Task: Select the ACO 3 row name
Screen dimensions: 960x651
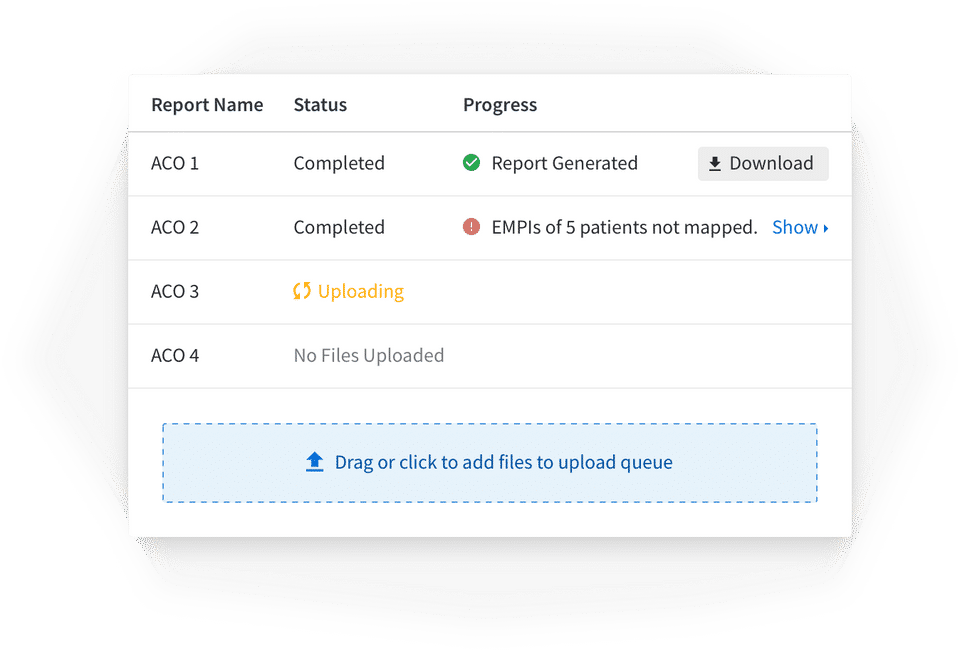Action: 175,291
